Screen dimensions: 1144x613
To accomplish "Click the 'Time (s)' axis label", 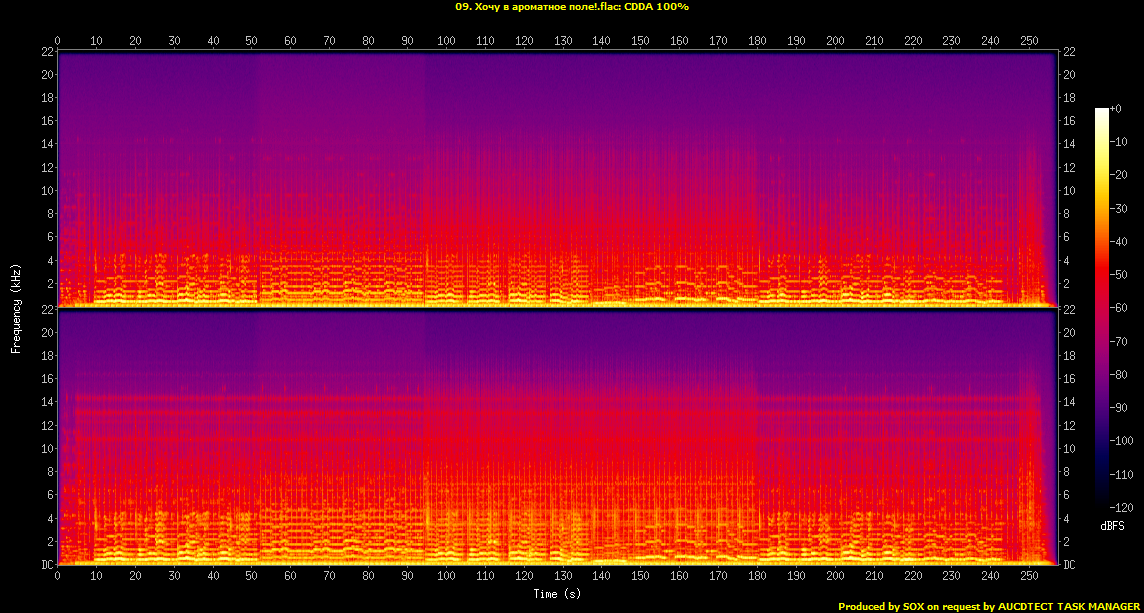I will click(558, 594).
